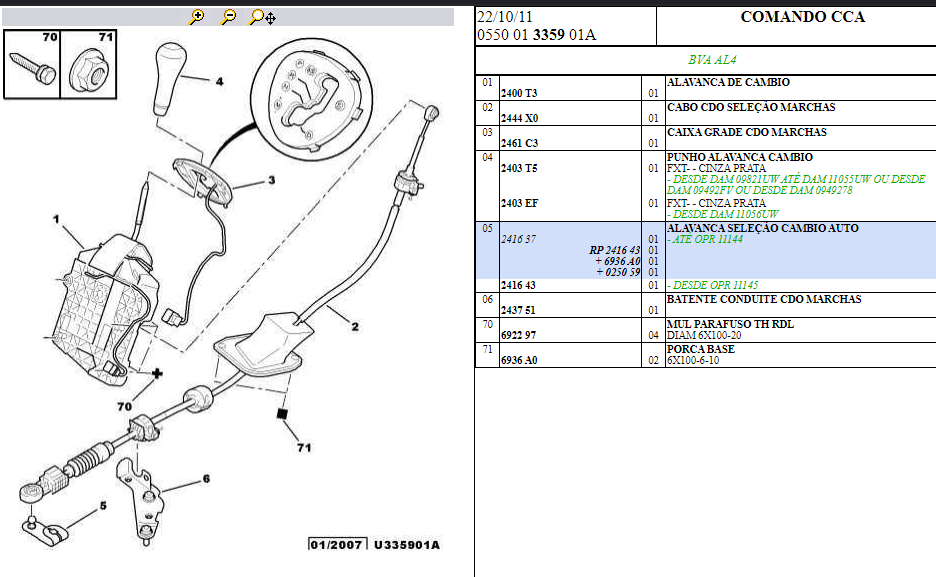
Task: Select part number 2400 T3
Action: pyautogui.click(x=519, y=93)
